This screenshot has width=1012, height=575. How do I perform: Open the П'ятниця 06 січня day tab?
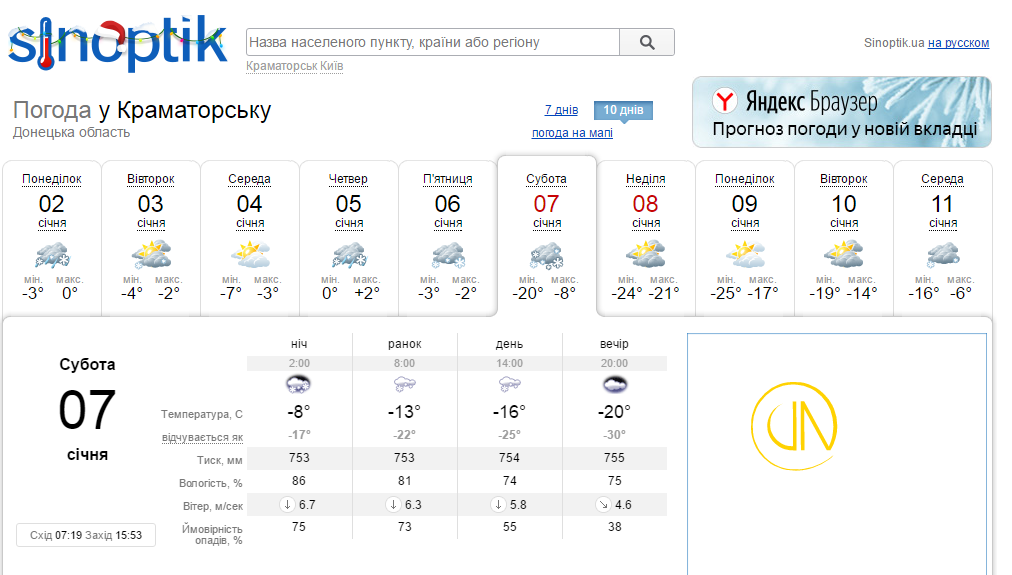[x=448, y=237]
